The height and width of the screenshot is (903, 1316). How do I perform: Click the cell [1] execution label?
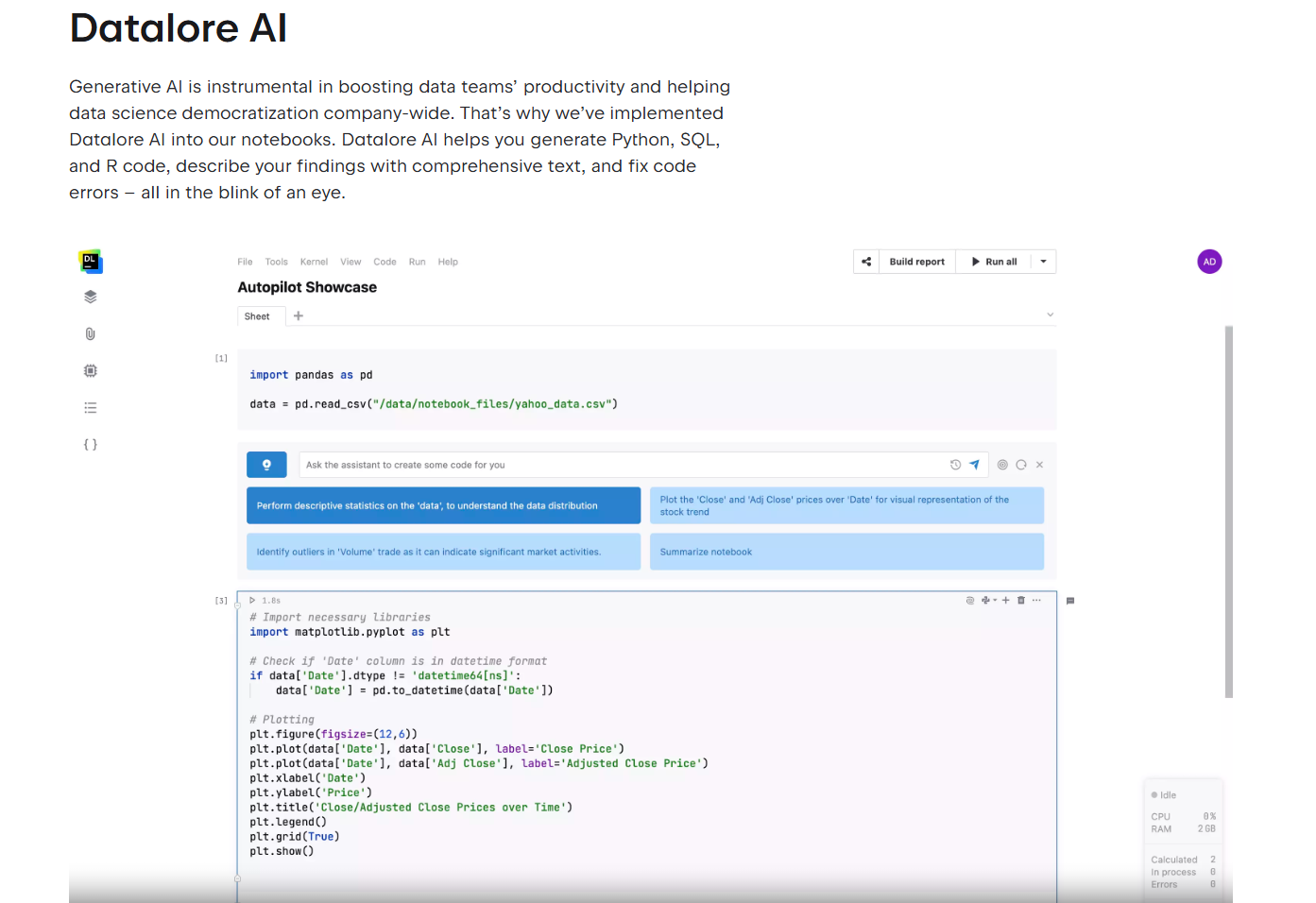coord(221,358)
